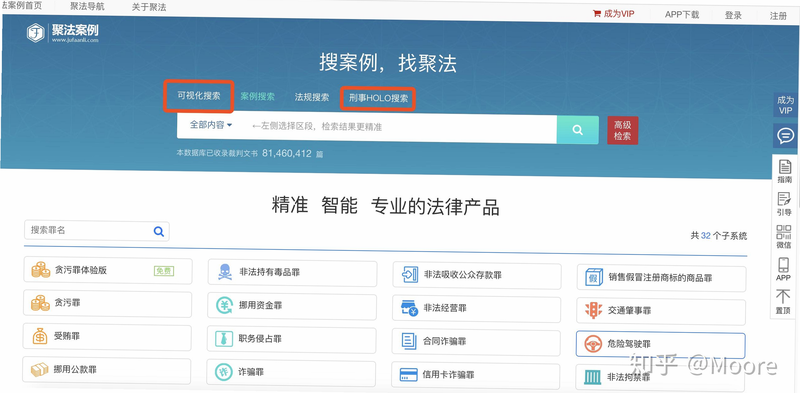Show the 微信 QR code icon
This screenshot has height=393, width=800.
(783, 232)
